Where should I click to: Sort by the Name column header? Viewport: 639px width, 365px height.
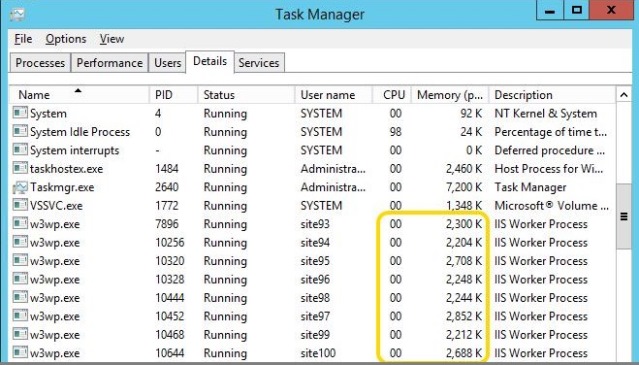[79, 95]
